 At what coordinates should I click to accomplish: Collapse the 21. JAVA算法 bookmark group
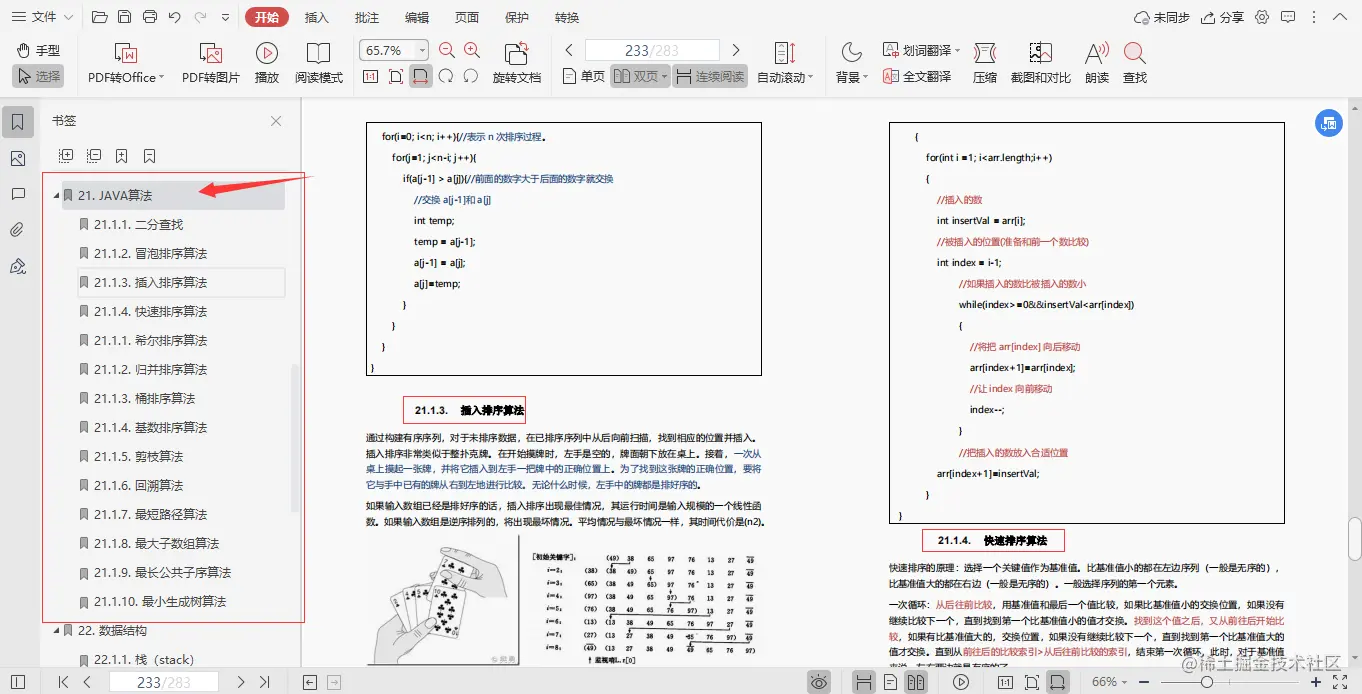point(58,195)
